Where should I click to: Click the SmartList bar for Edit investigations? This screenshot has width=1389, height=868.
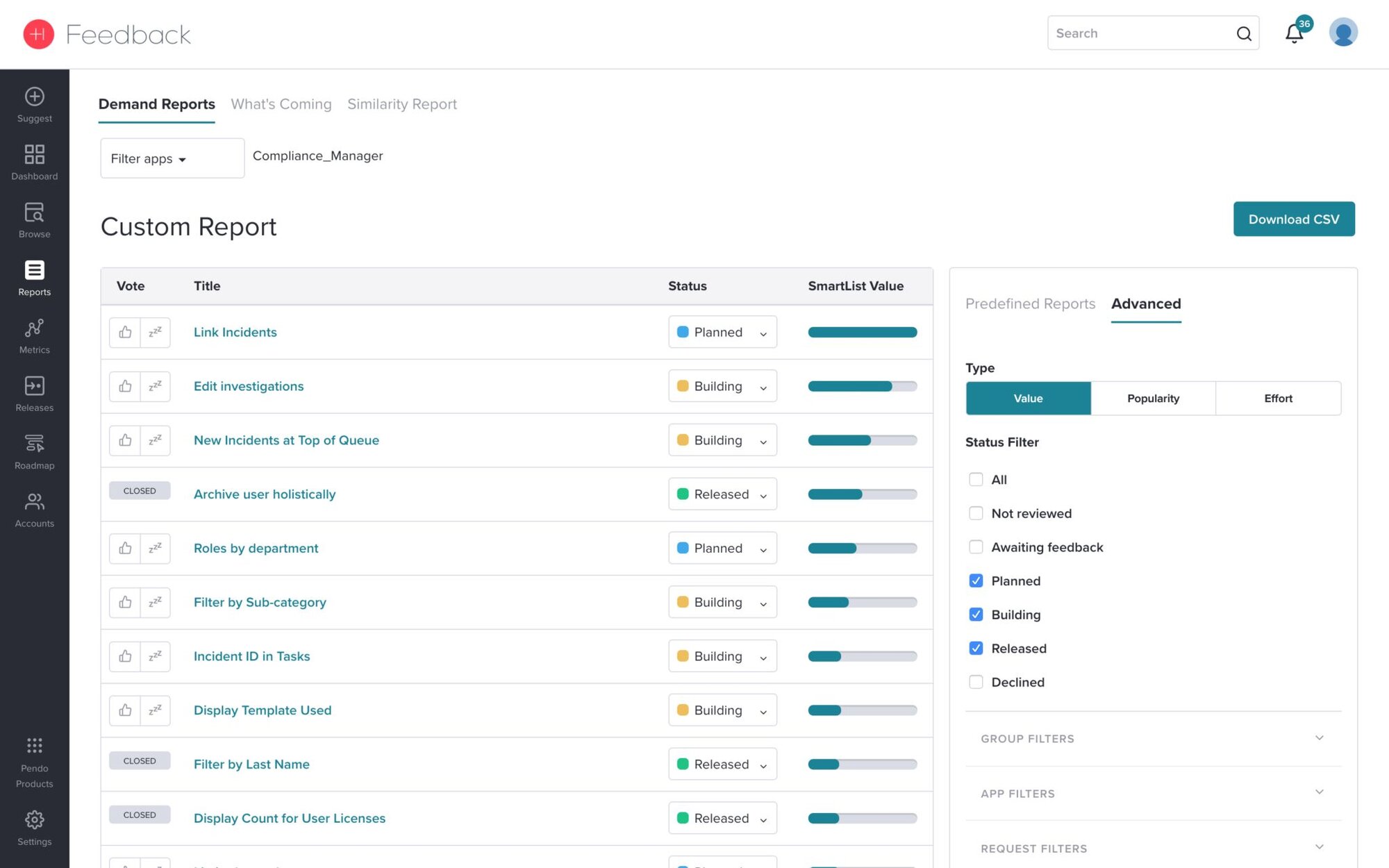click(862, 386)
